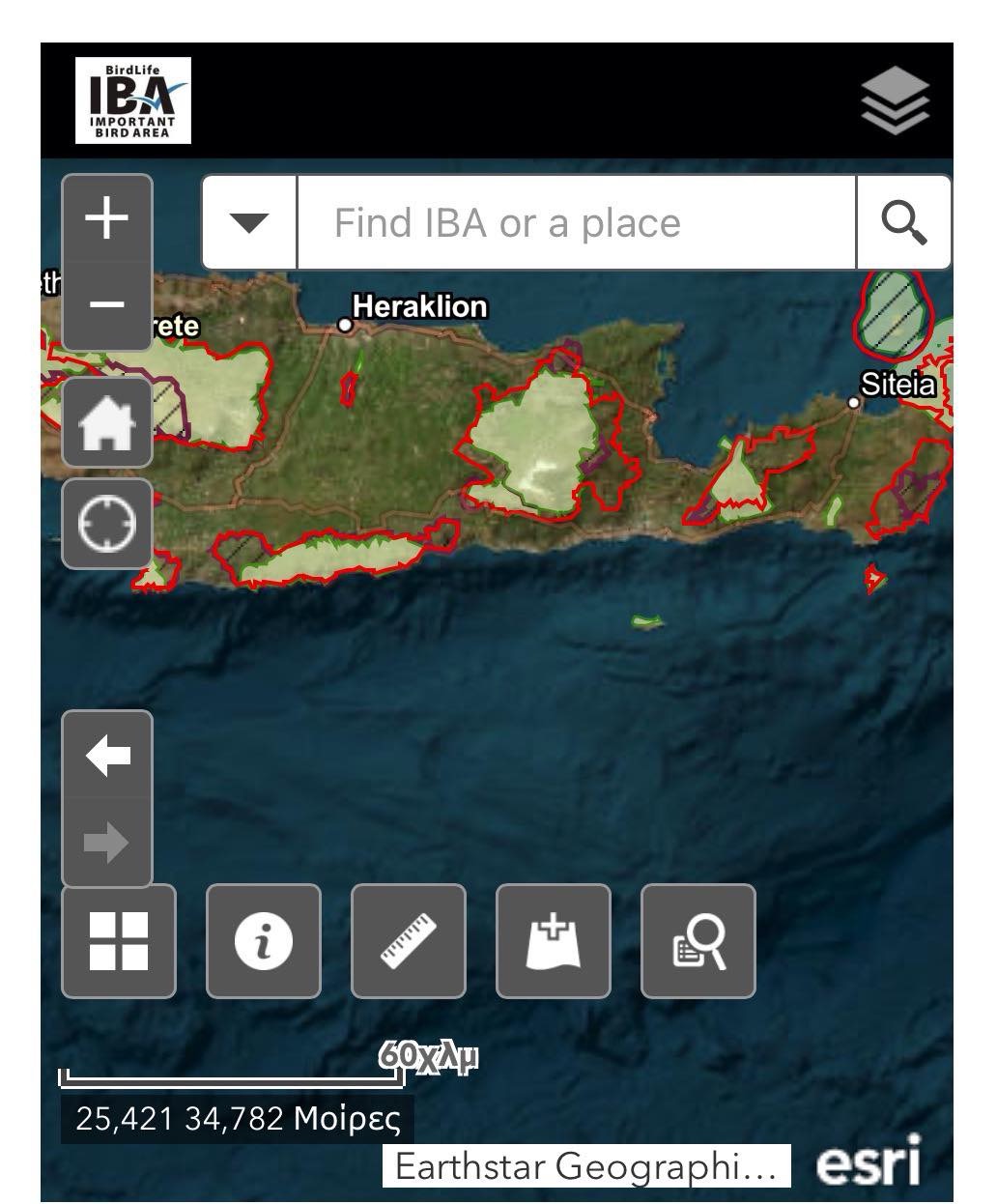Open the basemap gallery grid icon
Viewport: 997px width, 1204px height.
[119, 941]
